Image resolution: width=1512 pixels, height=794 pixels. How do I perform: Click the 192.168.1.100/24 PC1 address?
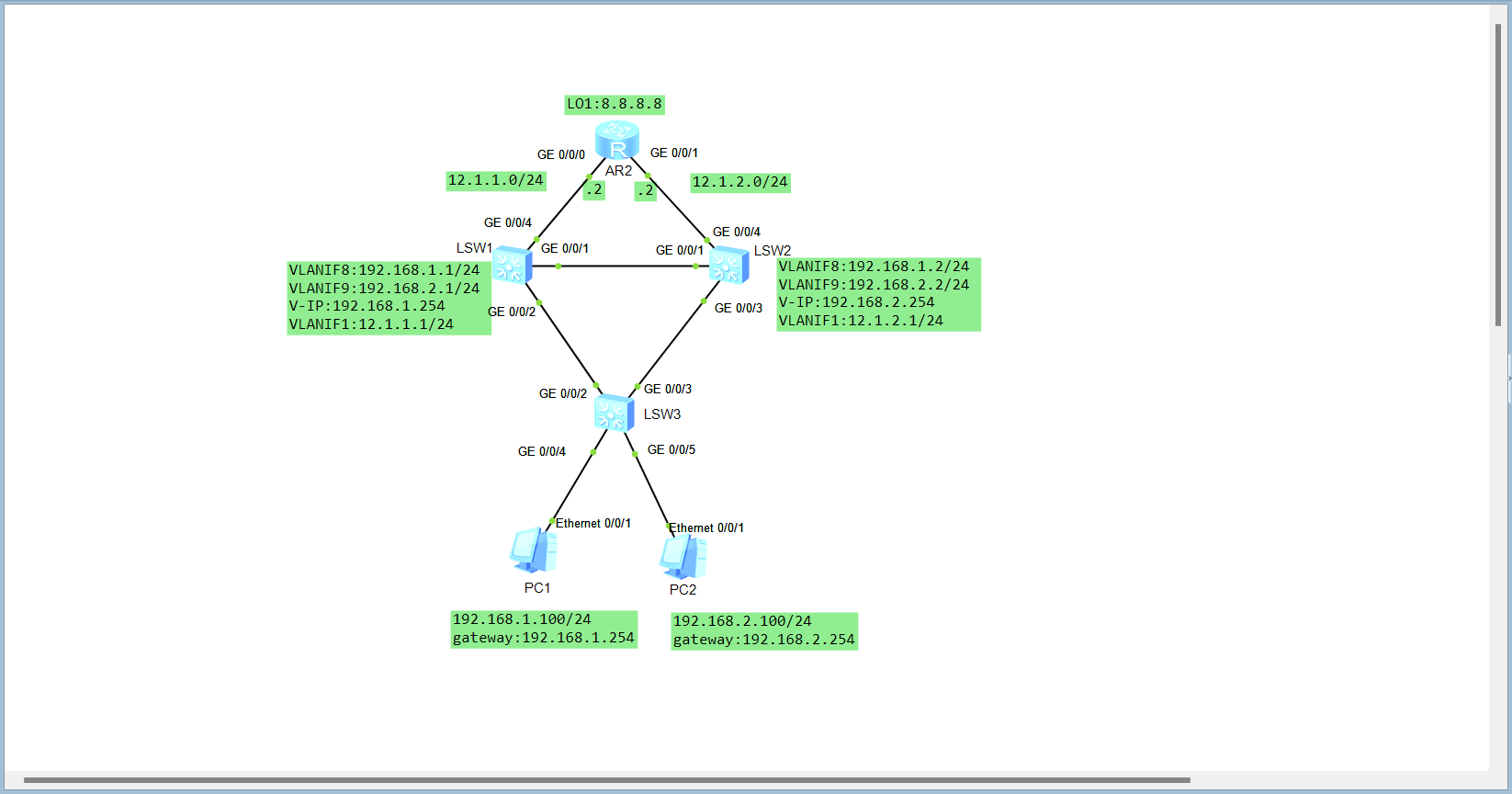tap(522, 619)
